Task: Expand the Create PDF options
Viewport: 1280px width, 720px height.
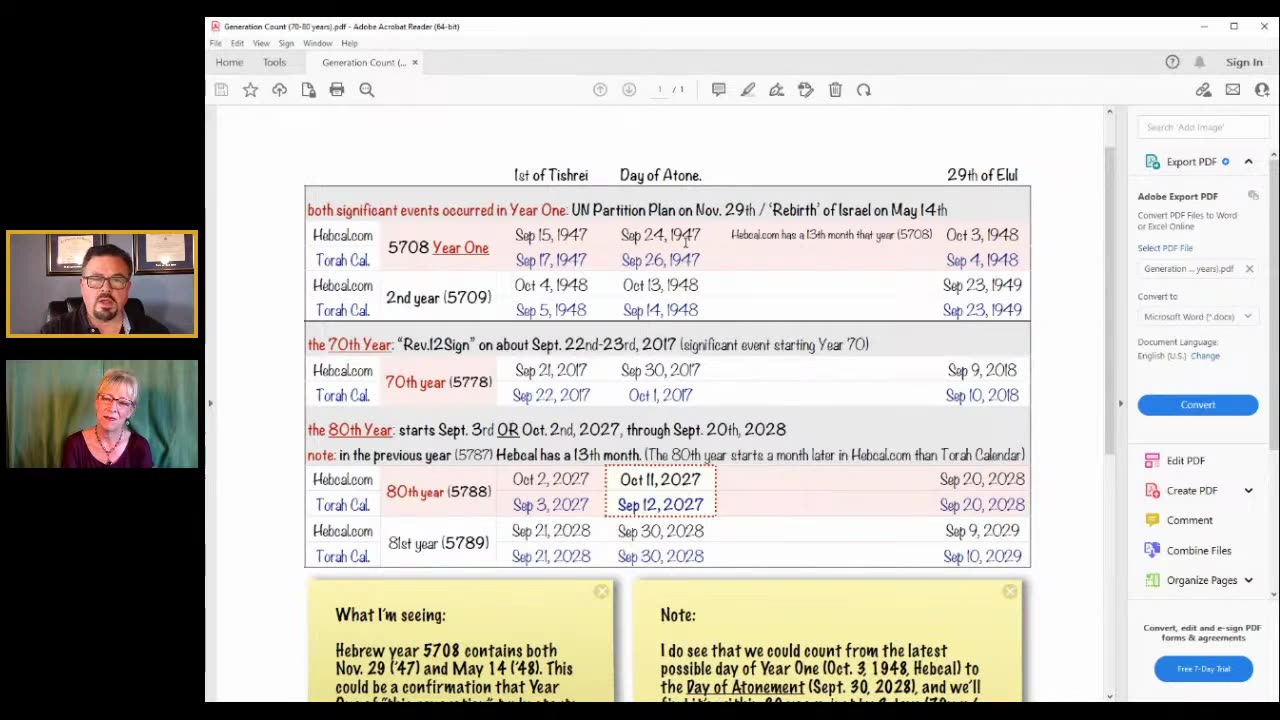Action: [1248, 491]
